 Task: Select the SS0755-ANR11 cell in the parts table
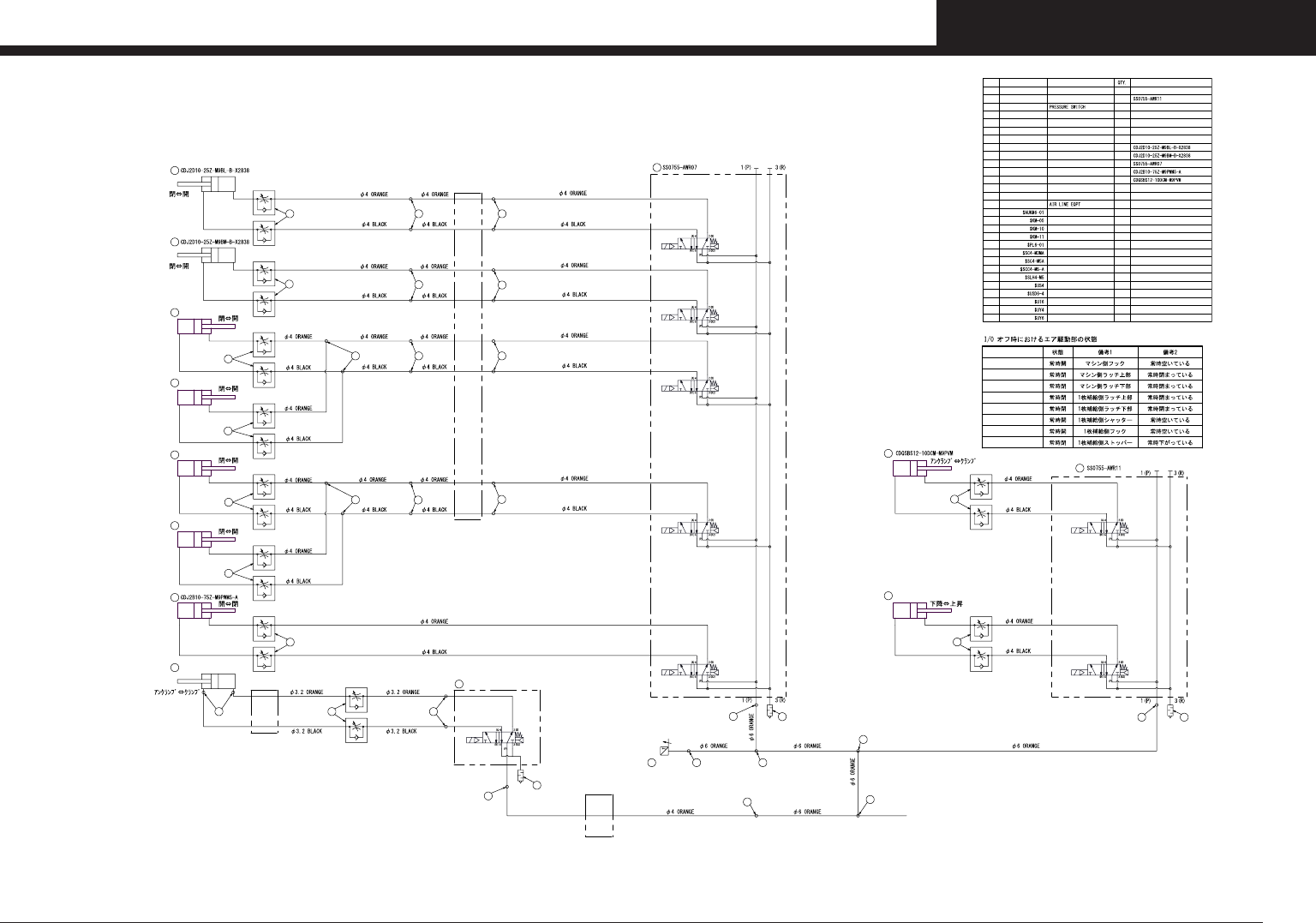(x=1171, y=99)
